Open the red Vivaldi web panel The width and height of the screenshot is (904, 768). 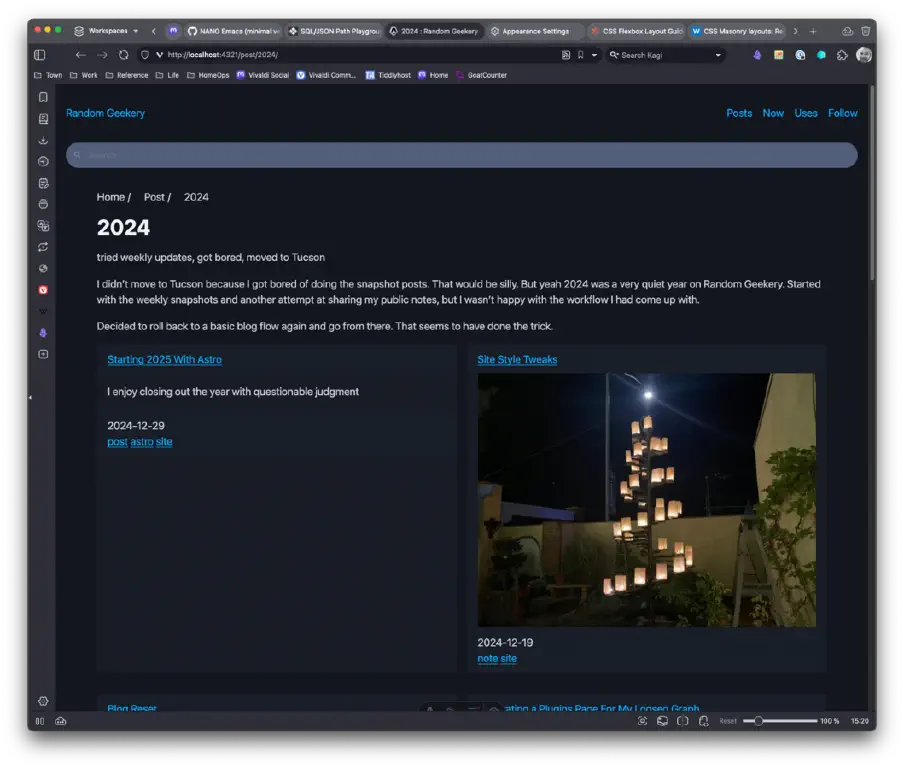click(x=43, y=290)
